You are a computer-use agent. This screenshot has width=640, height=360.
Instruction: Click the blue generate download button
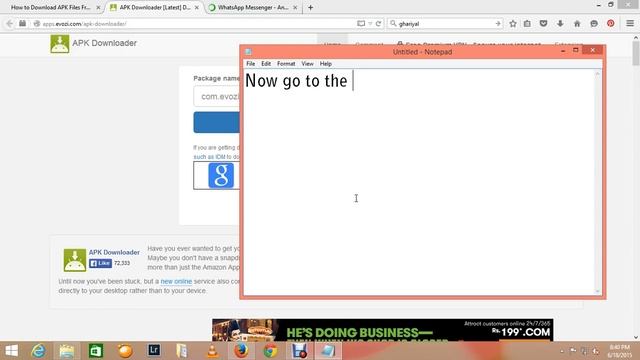pos(217,122)
